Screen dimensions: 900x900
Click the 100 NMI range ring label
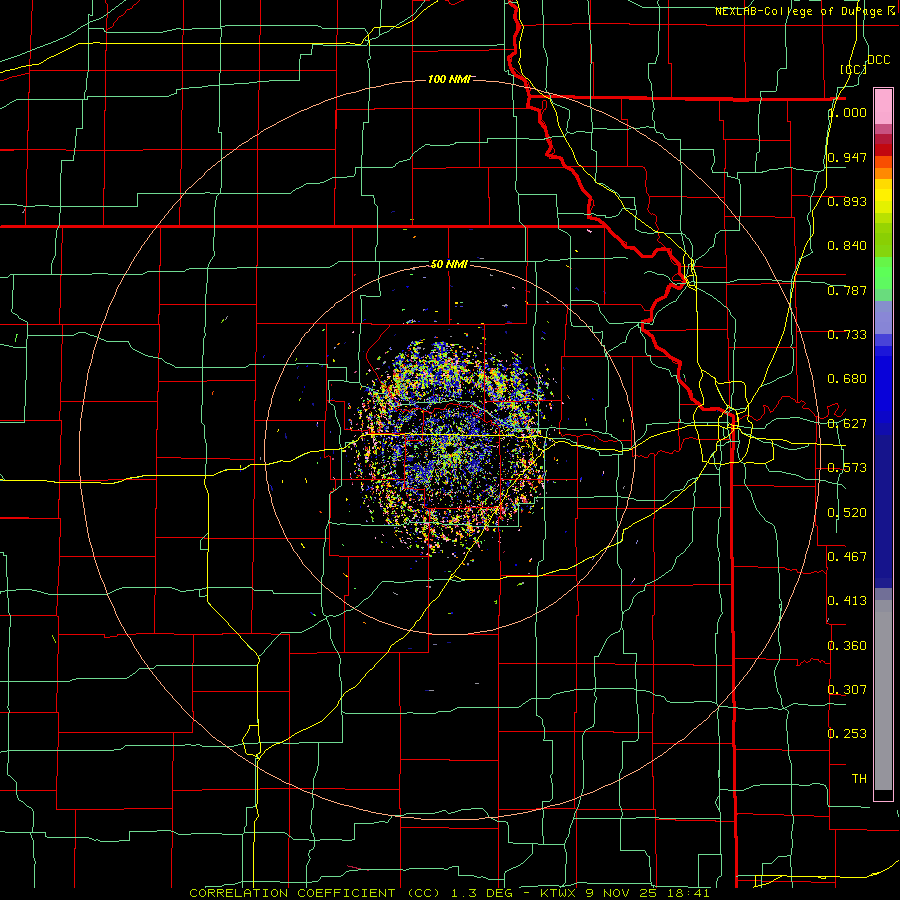click(x=449, y=79)
